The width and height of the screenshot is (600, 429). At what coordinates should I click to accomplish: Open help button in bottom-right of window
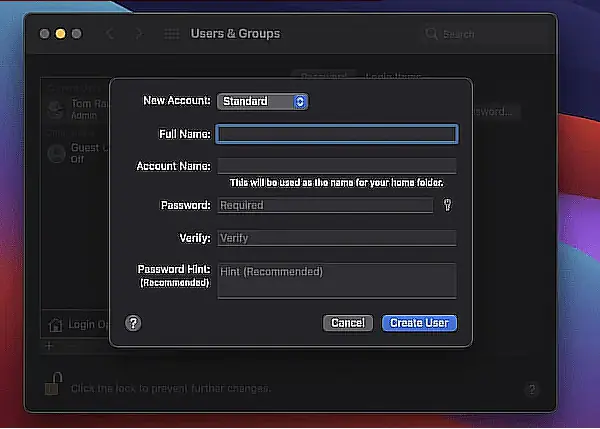click(532, 390)
